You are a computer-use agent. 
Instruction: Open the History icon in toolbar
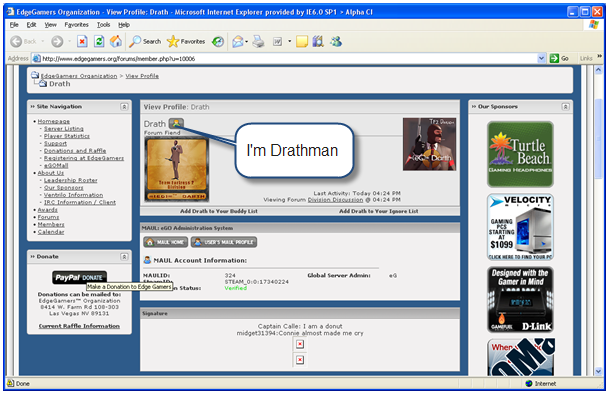coord(218,41)
